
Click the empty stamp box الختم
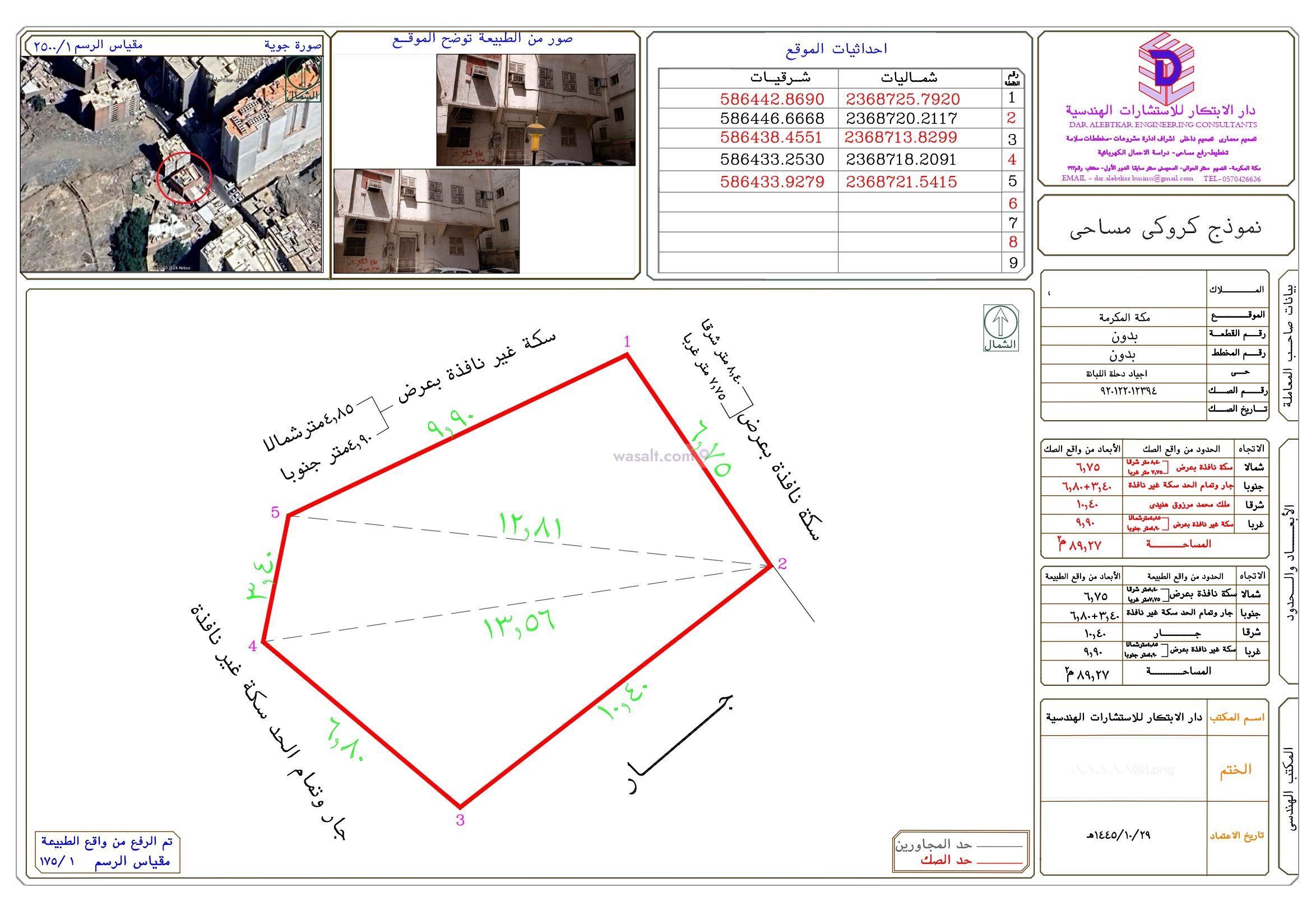tap(1124, 769)
